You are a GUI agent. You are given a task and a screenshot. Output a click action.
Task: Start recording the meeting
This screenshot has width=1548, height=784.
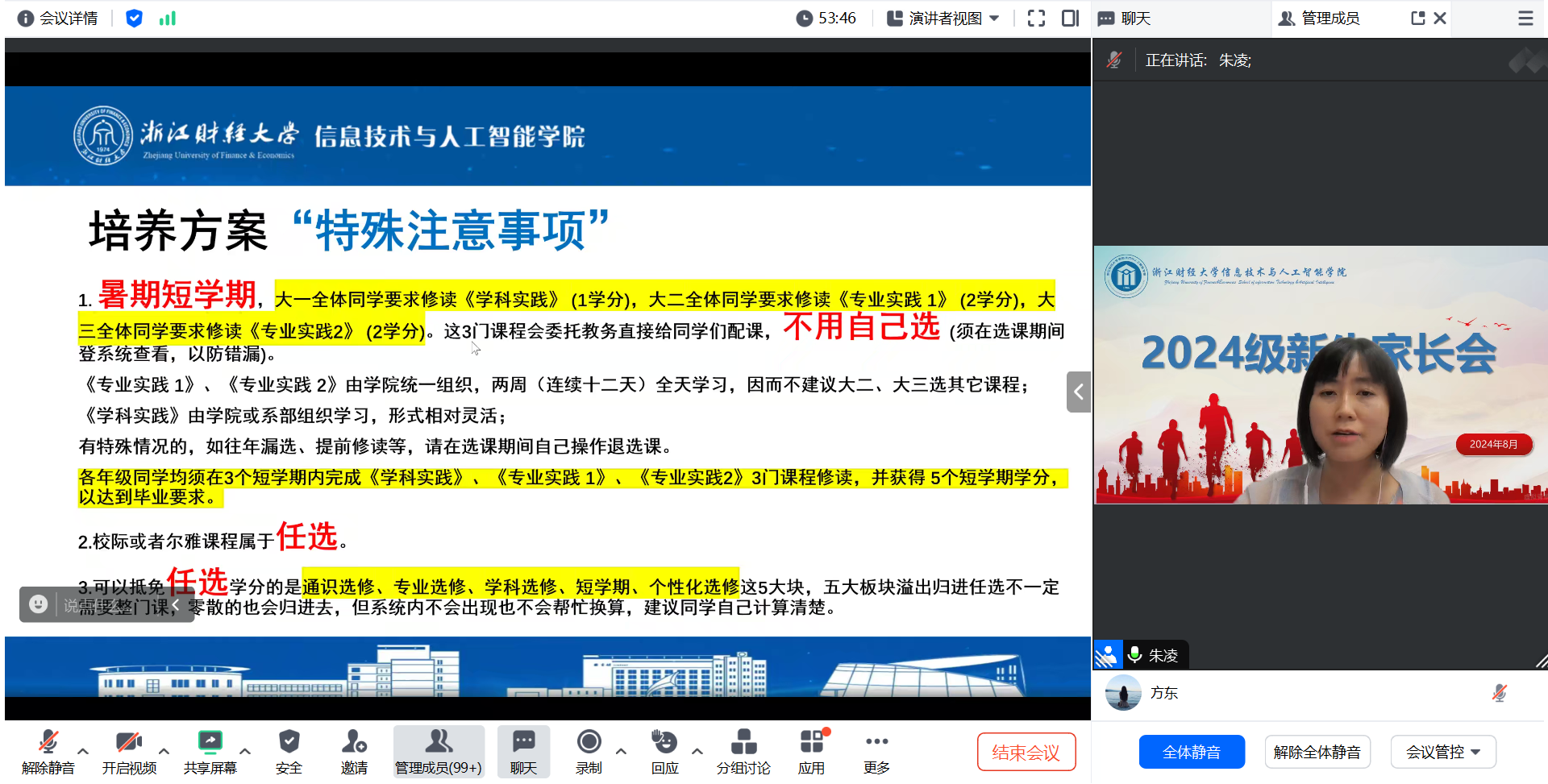tap(589, 751)
